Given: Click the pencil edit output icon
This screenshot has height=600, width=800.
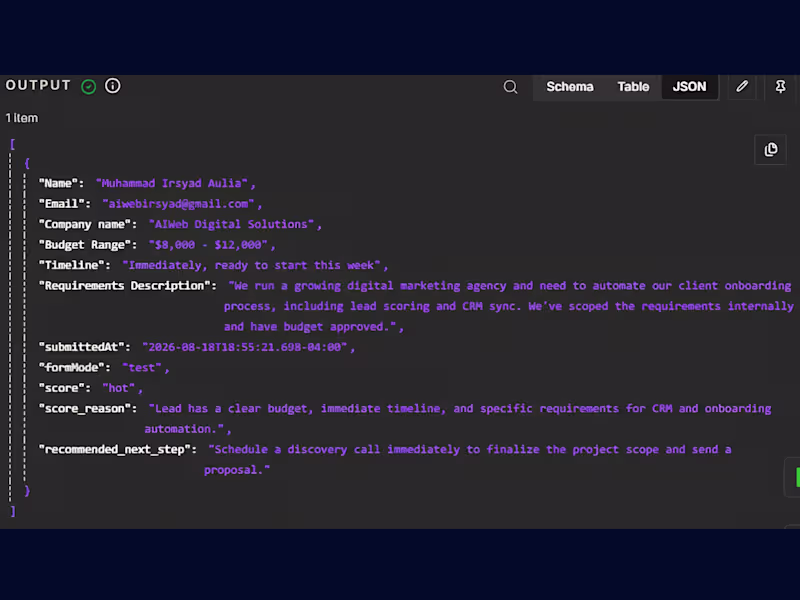Looking at the screenshot, I should click(x=742, y=86).
